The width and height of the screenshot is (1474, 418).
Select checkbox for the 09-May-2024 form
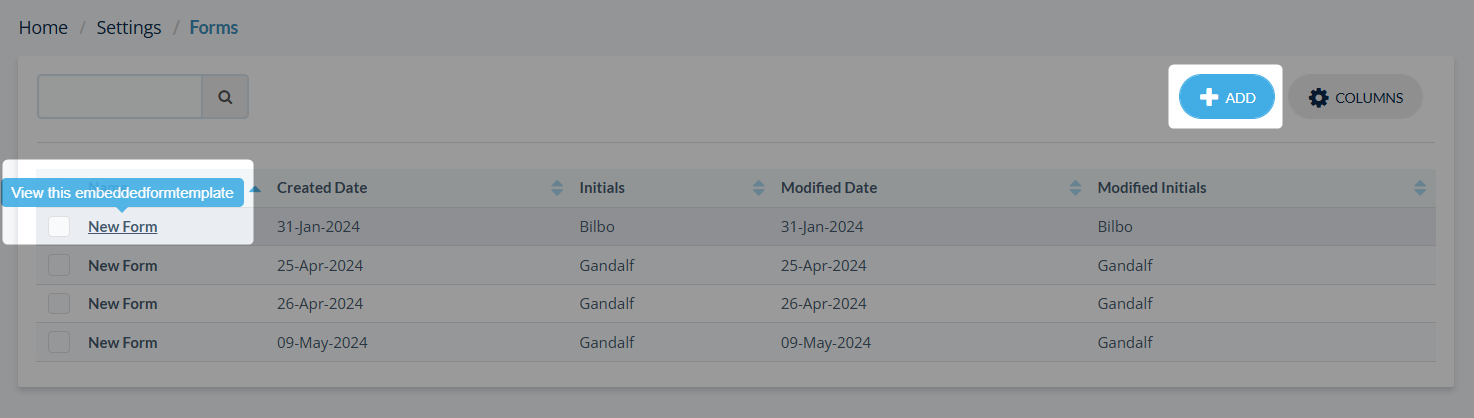point(59,342)
